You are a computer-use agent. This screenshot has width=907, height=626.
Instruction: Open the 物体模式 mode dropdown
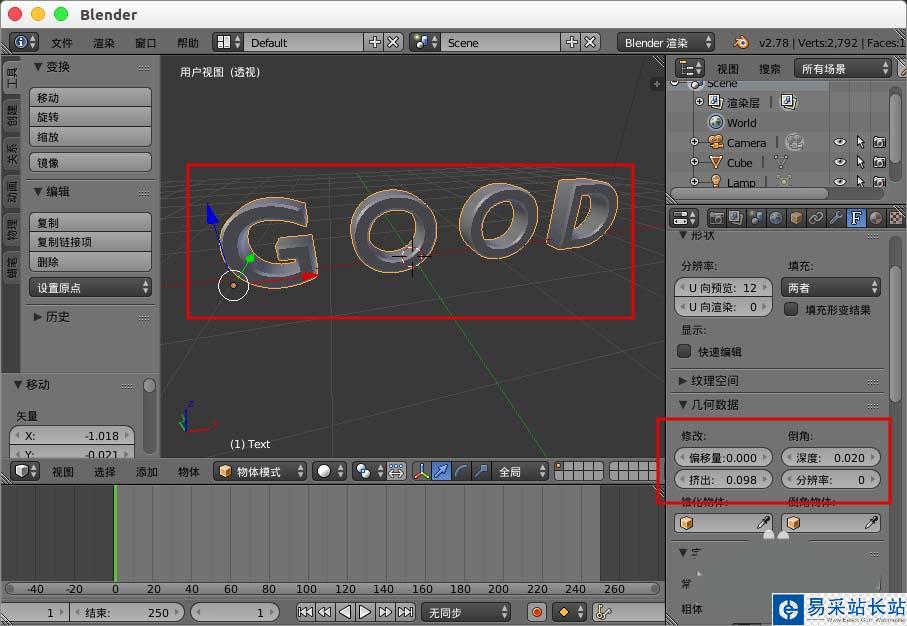(x=261, y=471)
